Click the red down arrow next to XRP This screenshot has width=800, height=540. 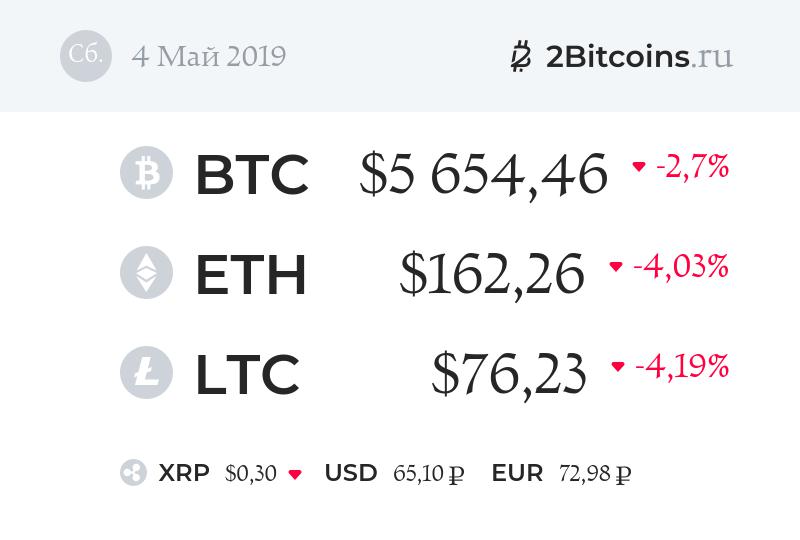point(295,474)
